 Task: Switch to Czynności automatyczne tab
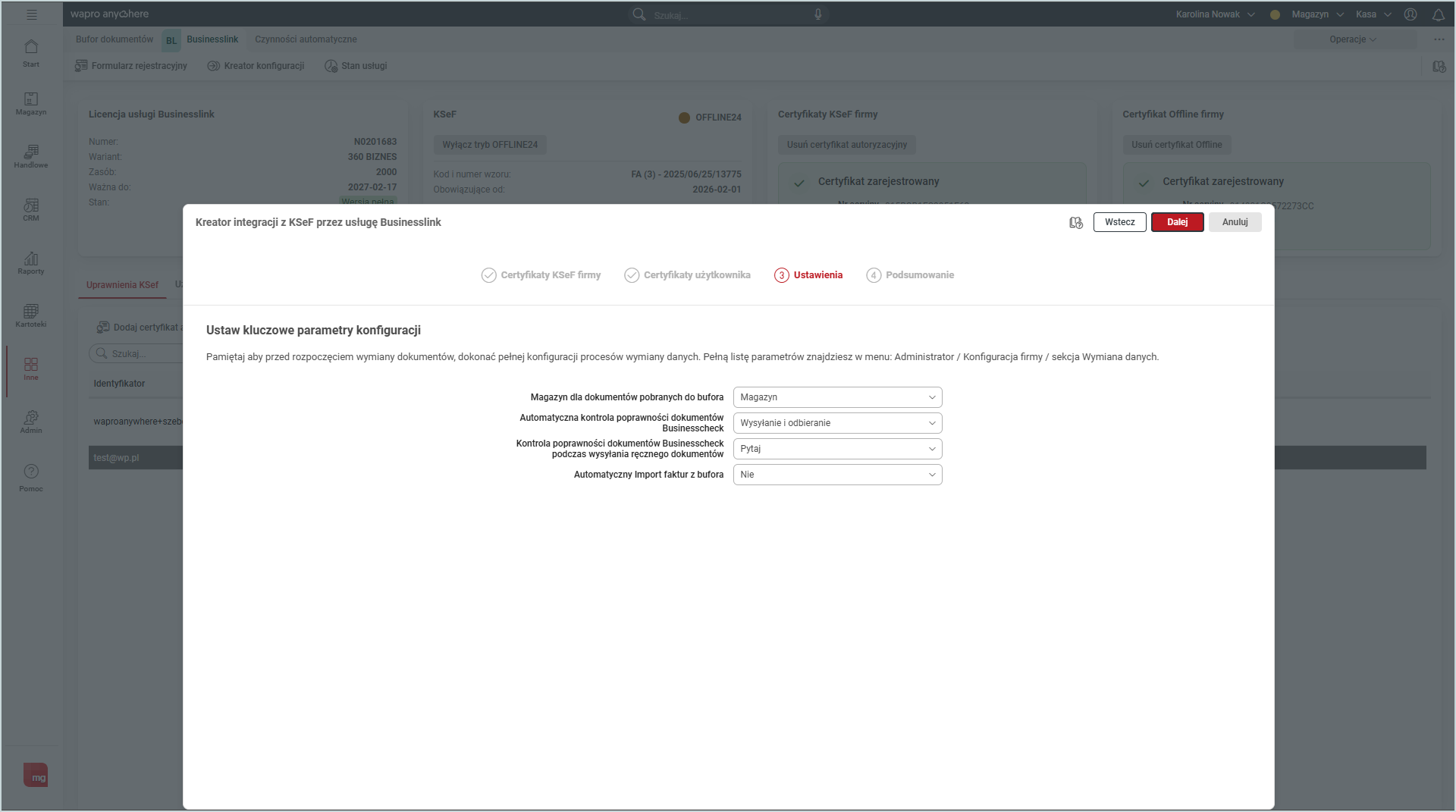[x=306, y=39]
